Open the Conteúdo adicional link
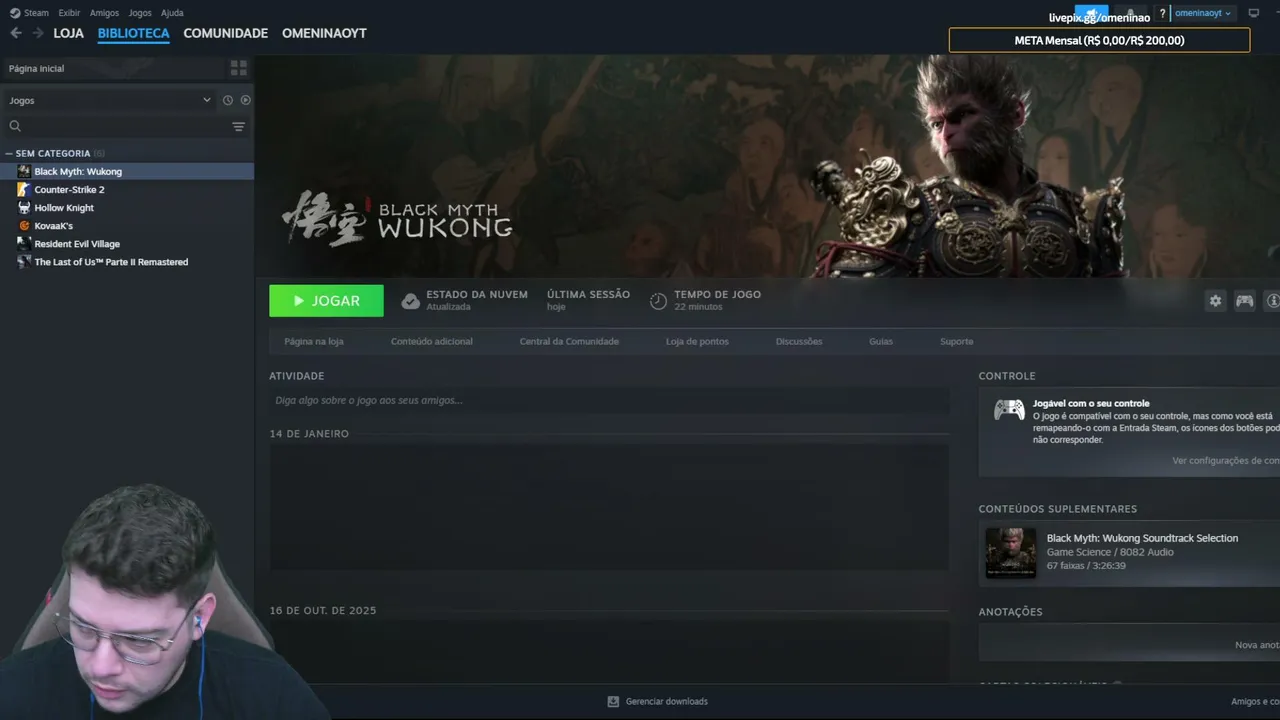1280x720 pixels. 432,341
